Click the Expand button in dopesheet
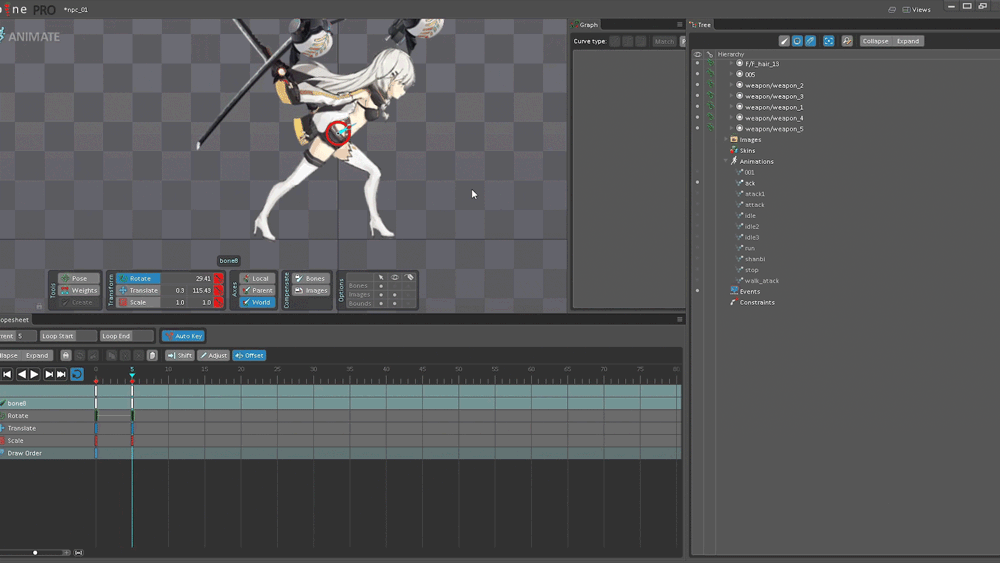1000x563 pixels. click(x=36, y=356)
